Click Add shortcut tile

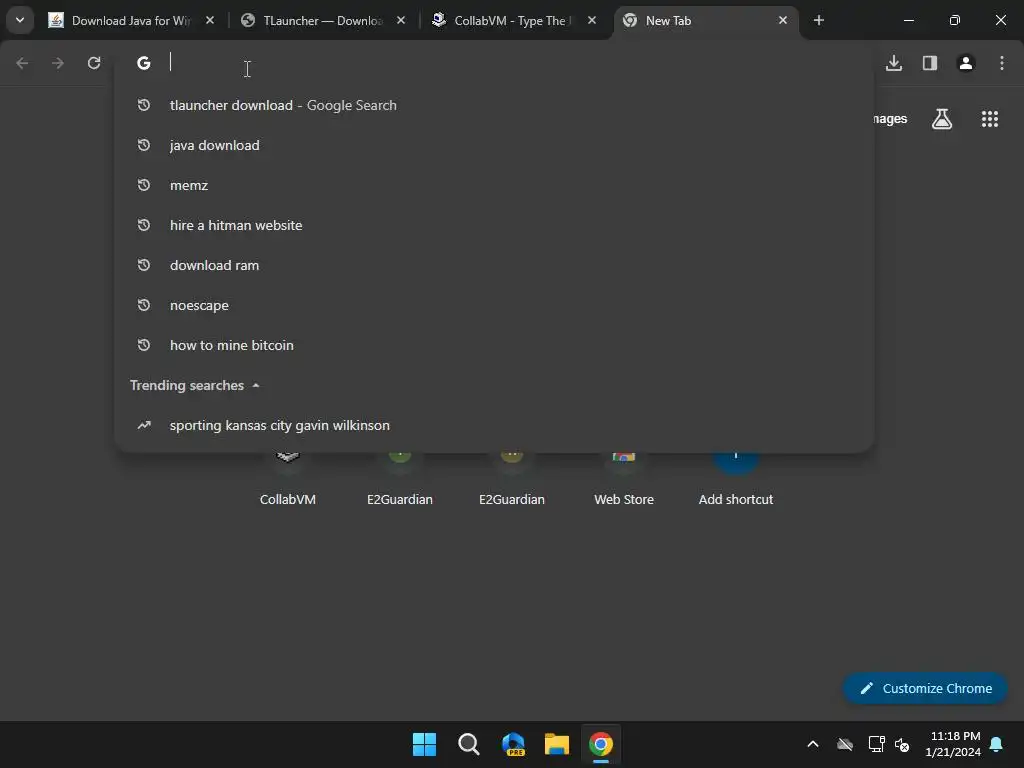point(736,478)
